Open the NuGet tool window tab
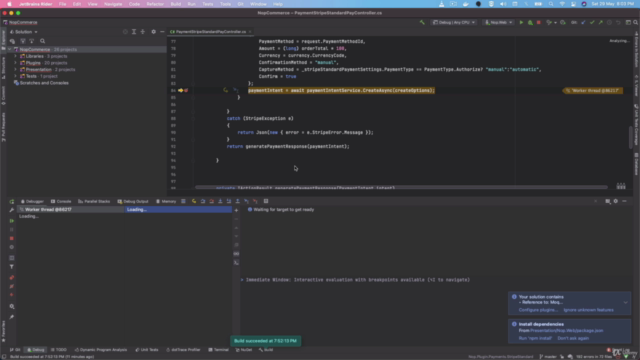The width and height of the screenshot is (640, 360). click(x=244, y=350)
